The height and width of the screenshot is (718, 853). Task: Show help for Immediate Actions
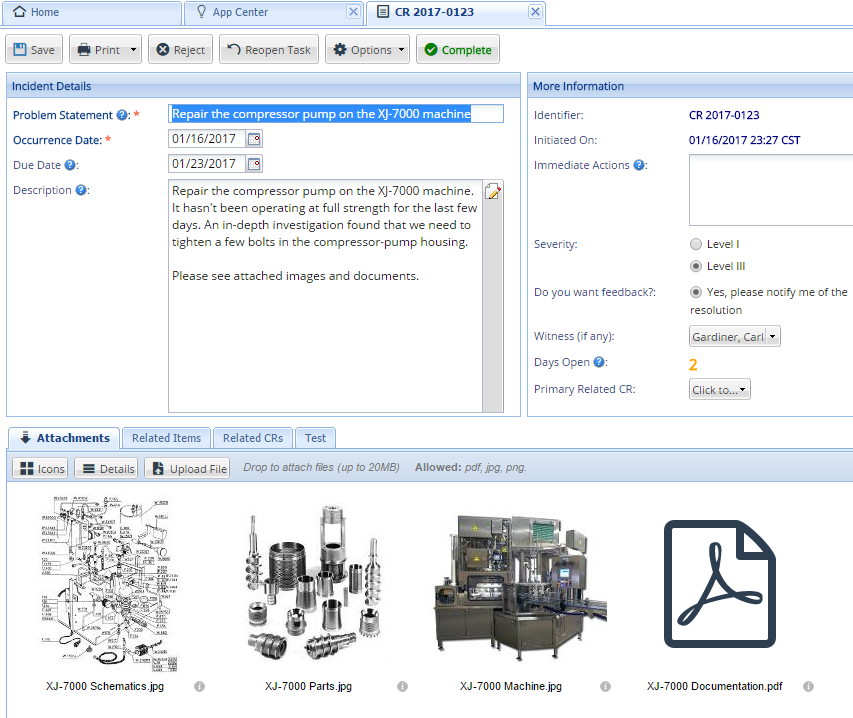639,165
